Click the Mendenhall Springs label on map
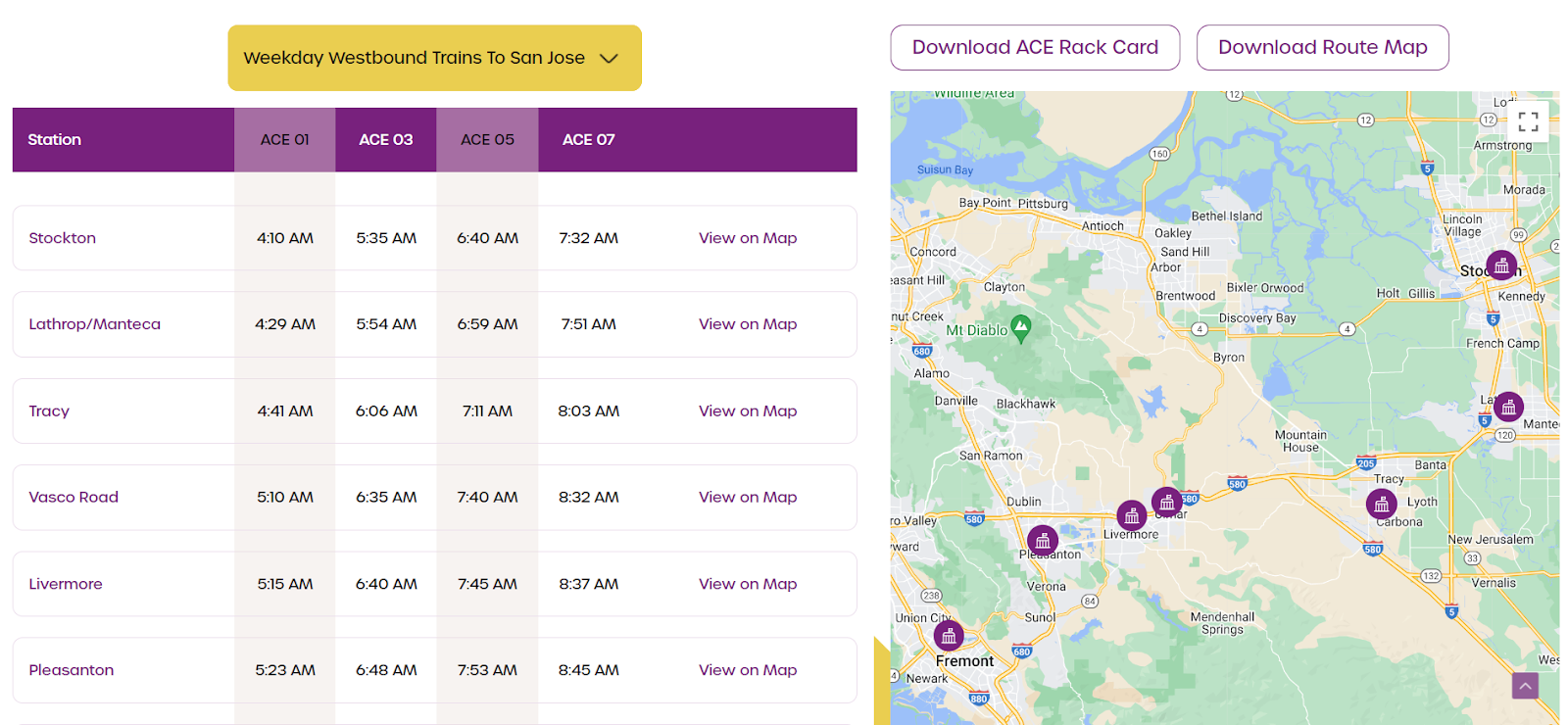This screenshot has width=1568, height=725. pos(1222,623)
